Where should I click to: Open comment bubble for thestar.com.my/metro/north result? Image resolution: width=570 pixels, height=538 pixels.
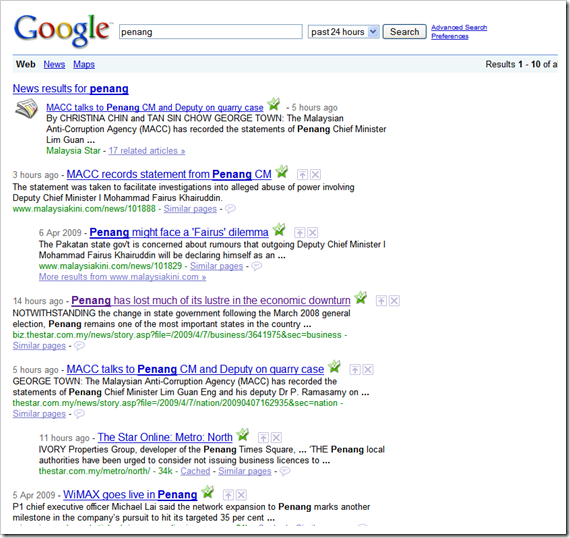coord(285,471)
